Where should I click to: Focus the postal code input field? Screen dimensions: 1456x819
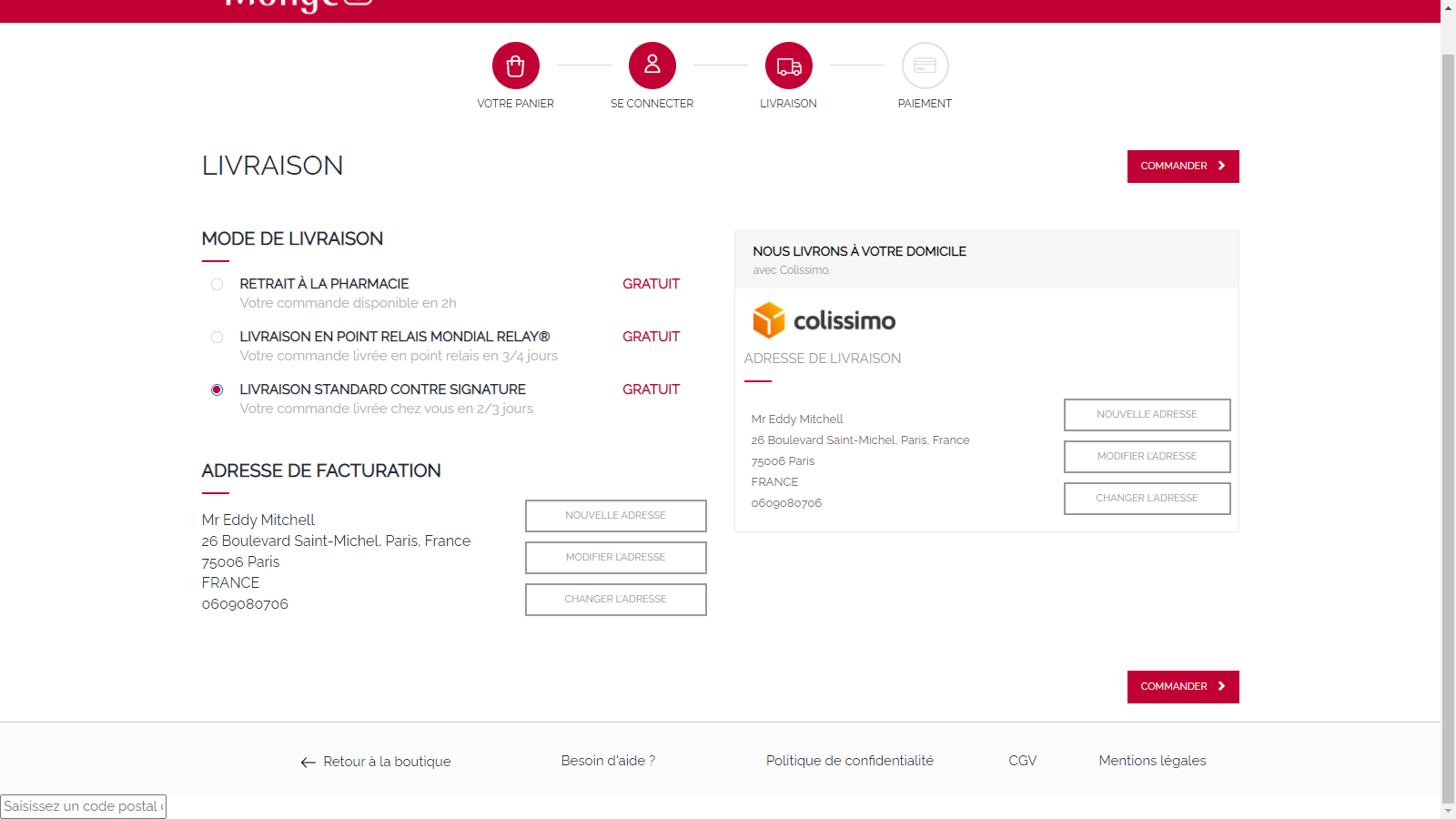83,806
